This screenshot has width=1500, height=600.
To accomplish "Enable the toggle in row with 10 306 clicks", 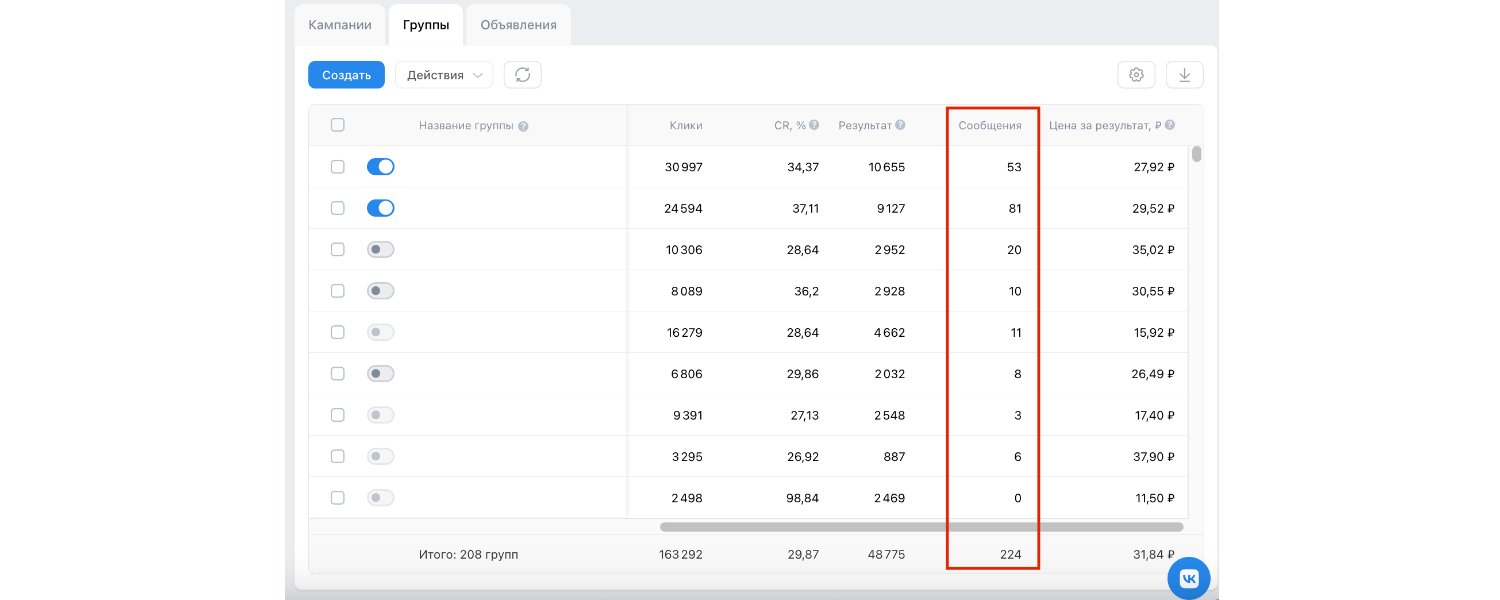I will click(x=380, y=250).
